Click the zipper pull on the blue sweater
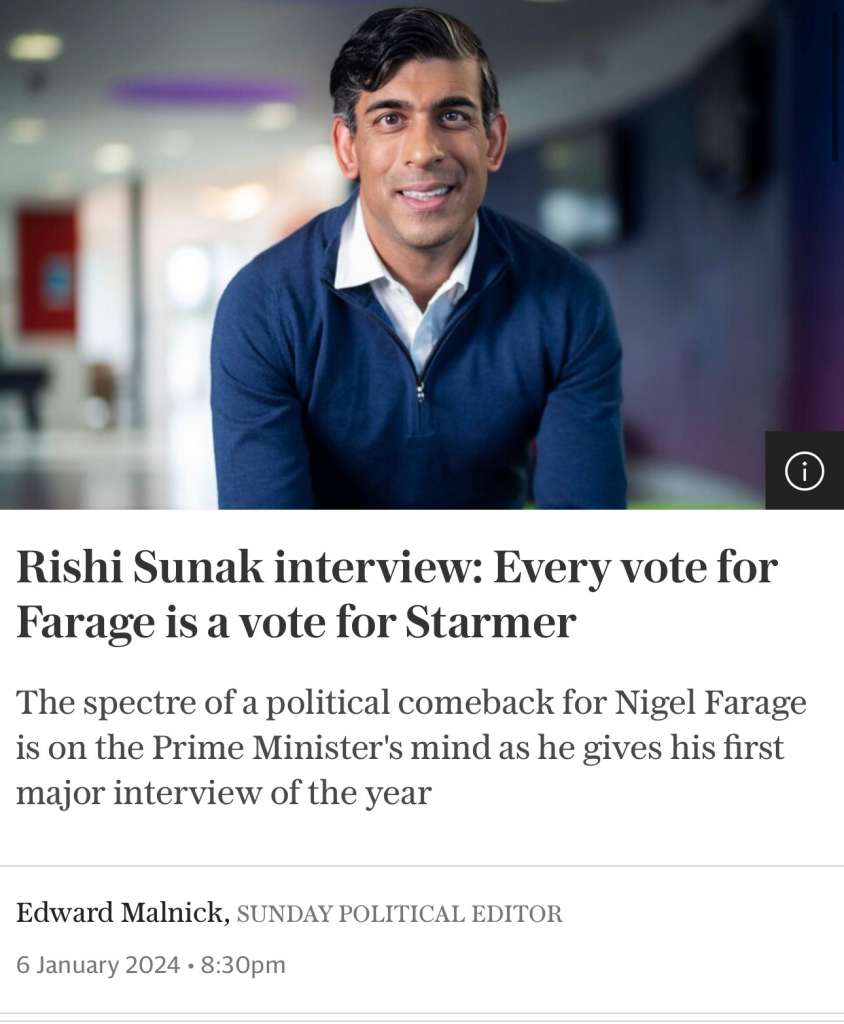The height and width of the screenshot is (1024, 844). pos(420,391)
